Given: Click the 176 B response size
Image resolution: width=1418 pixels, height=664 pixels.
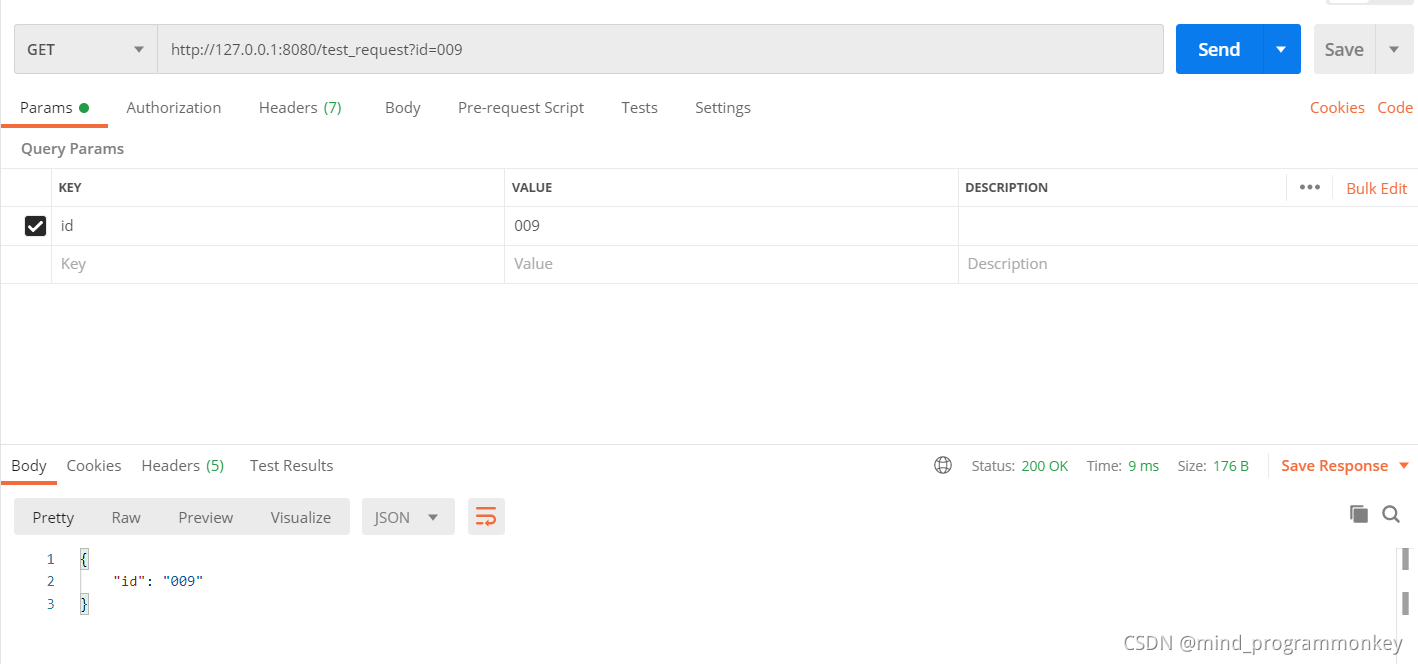Looking at the screenshot, I should pos(1230,466).
